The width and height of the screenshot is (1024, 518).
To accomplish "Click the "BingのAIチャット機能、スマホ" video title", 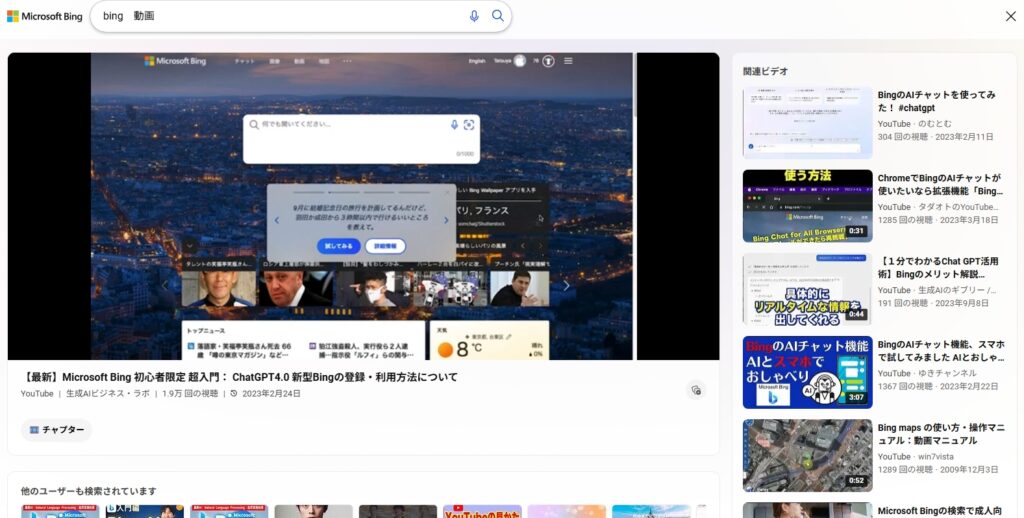I will tap(940, 350).
